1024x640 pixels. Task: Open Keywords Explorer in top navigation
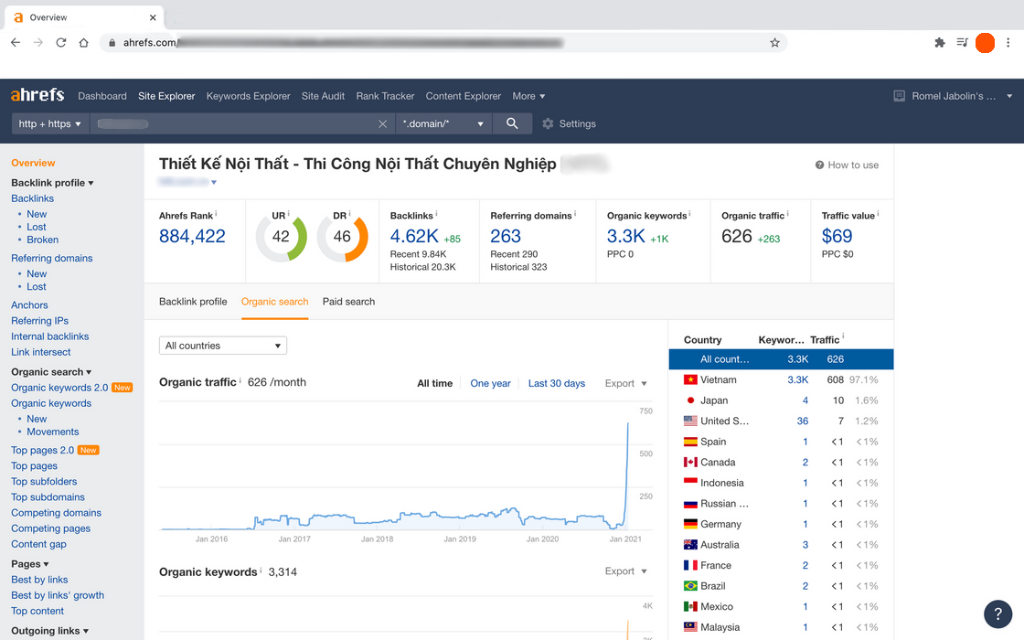248,96
